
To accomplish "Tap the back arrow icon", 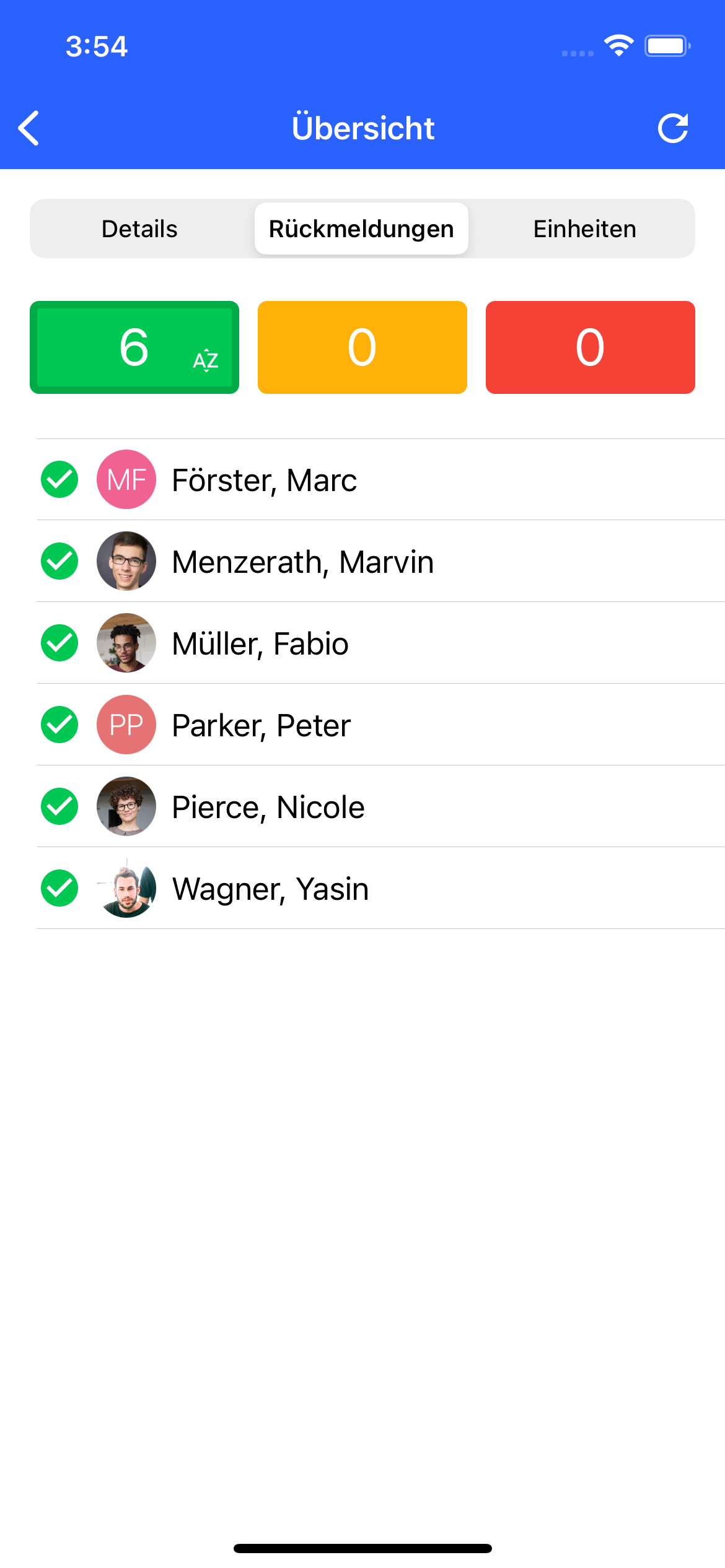I will click(29, 128).
